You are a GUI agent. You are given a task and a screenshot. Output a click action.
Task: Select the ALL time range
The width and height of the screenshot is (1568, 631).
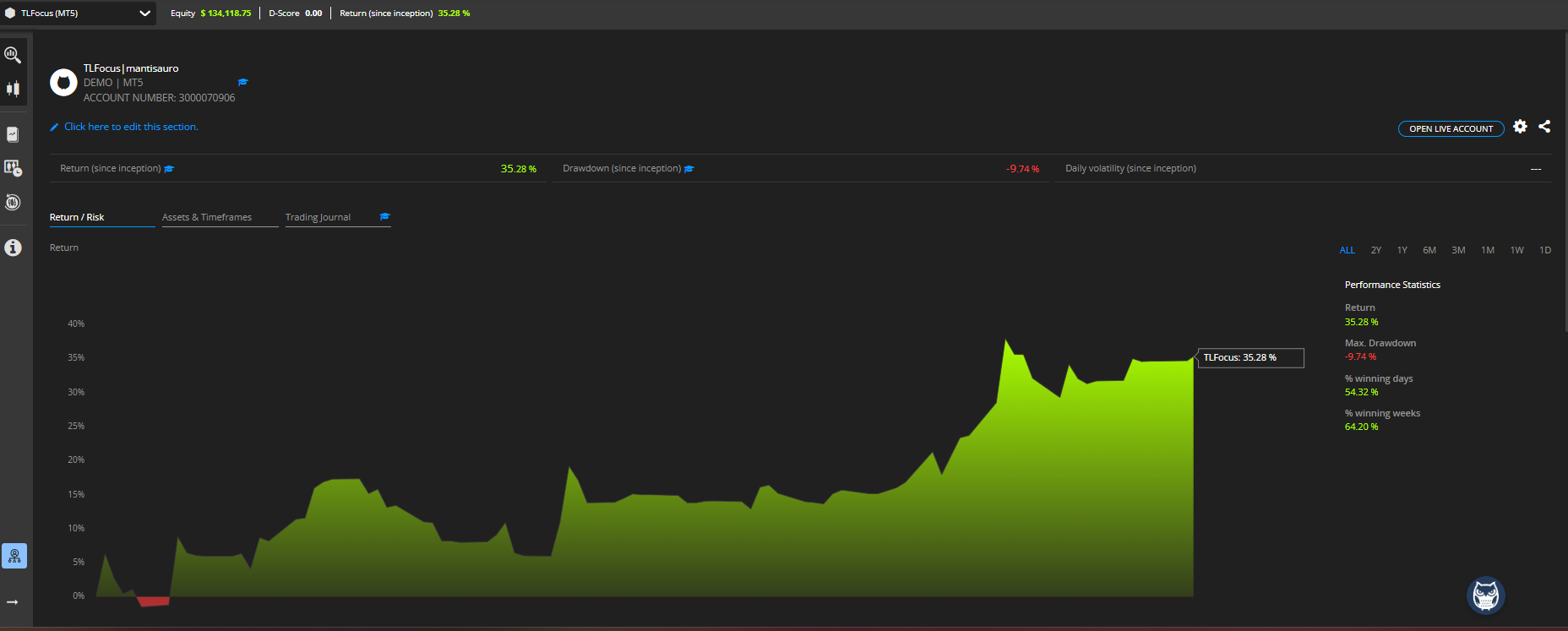[1347, 250]
